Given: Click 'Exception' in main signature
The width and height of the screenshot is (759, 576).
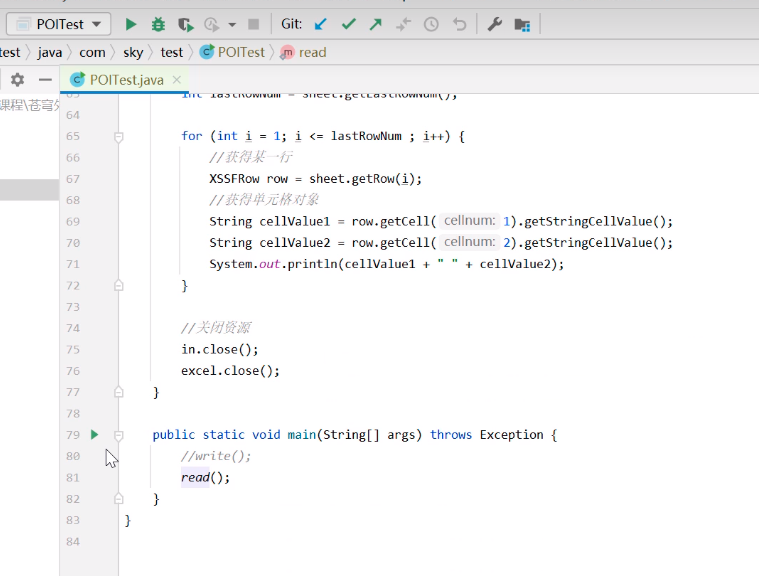Looking at the screenshot, I should [512, 435].
